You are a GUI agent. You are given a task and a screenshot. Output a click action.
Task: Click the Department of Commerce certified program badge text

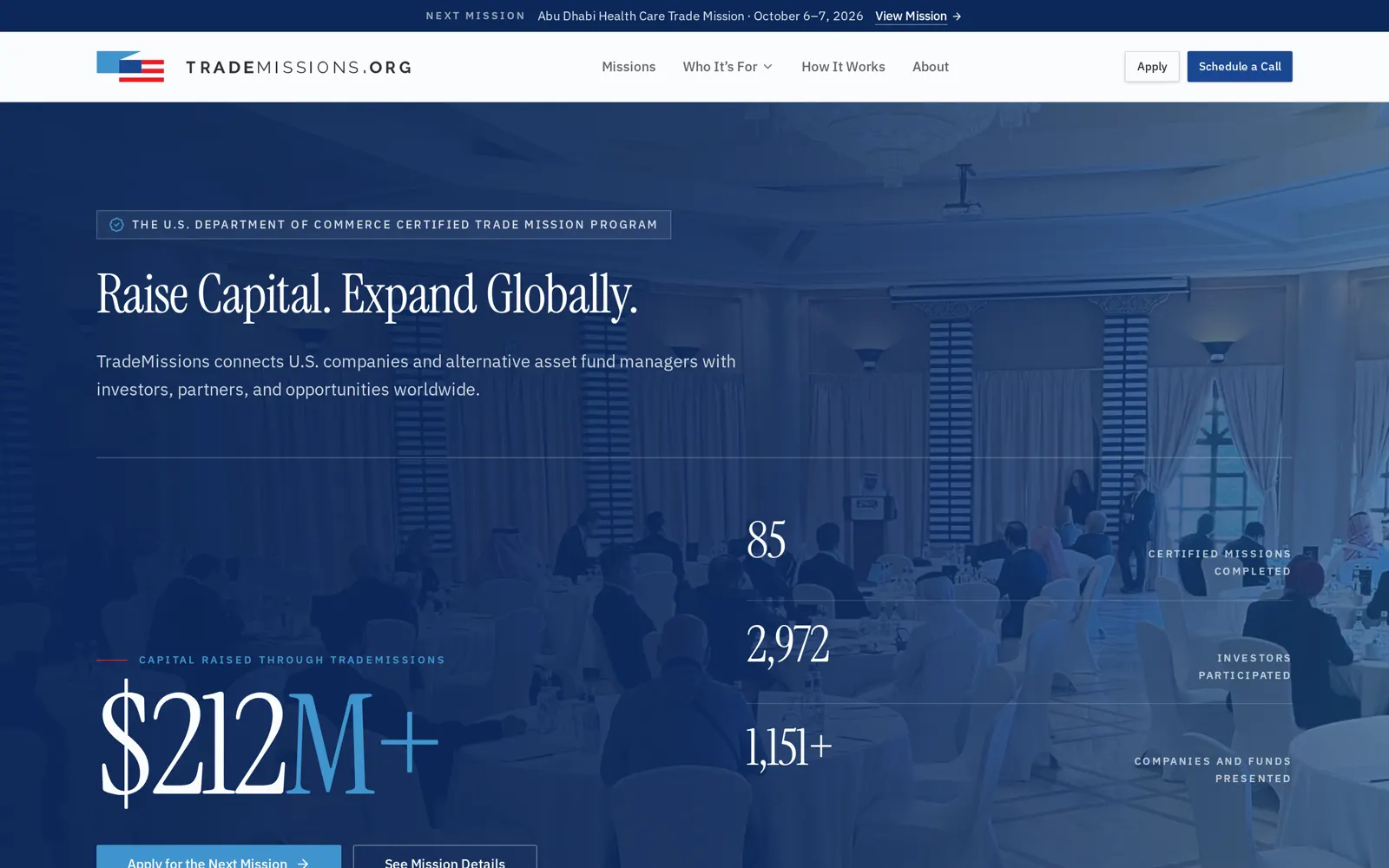point(395,225)
